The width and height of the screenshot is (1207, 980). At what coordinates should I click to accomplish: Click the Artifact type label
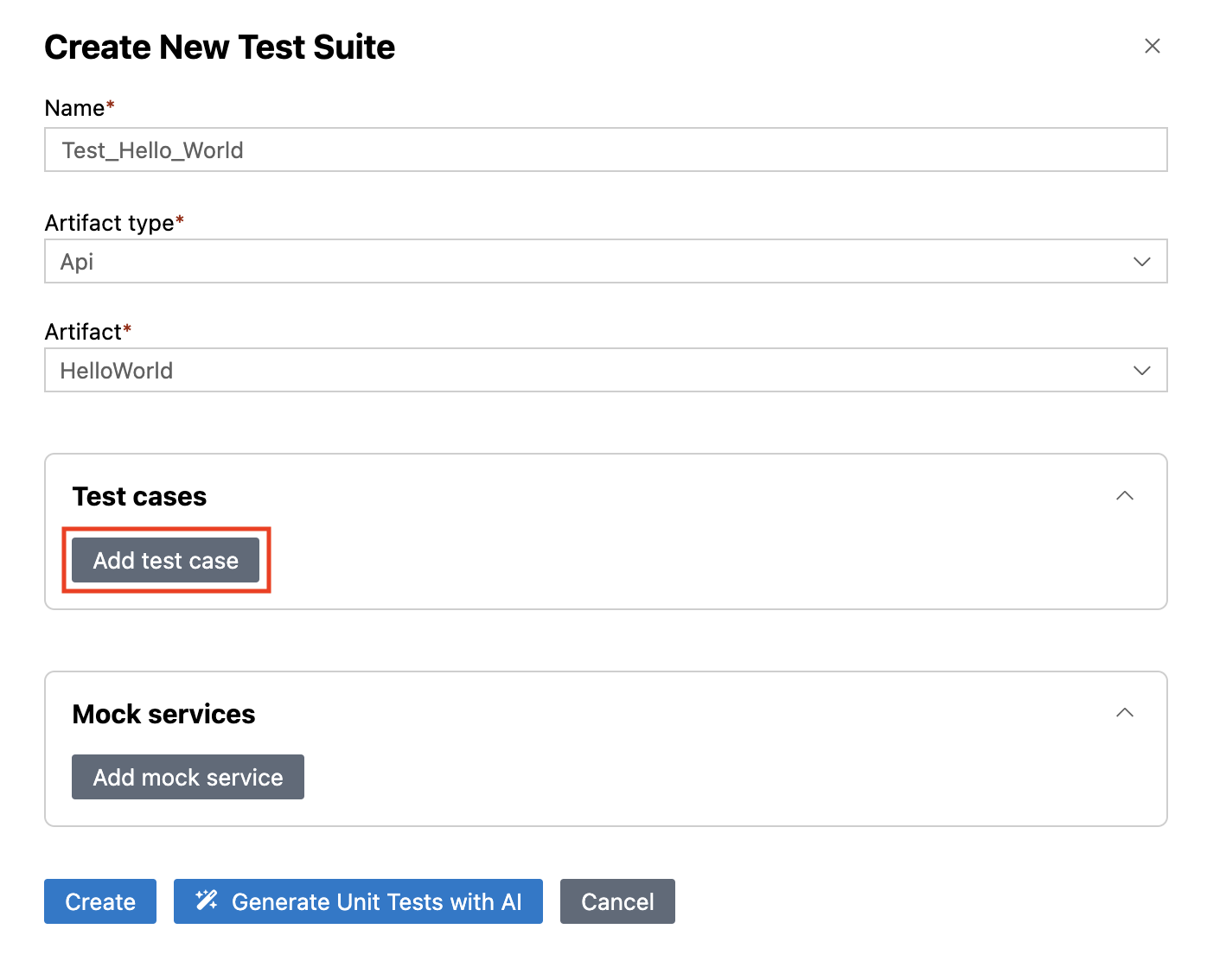[110, 223]
